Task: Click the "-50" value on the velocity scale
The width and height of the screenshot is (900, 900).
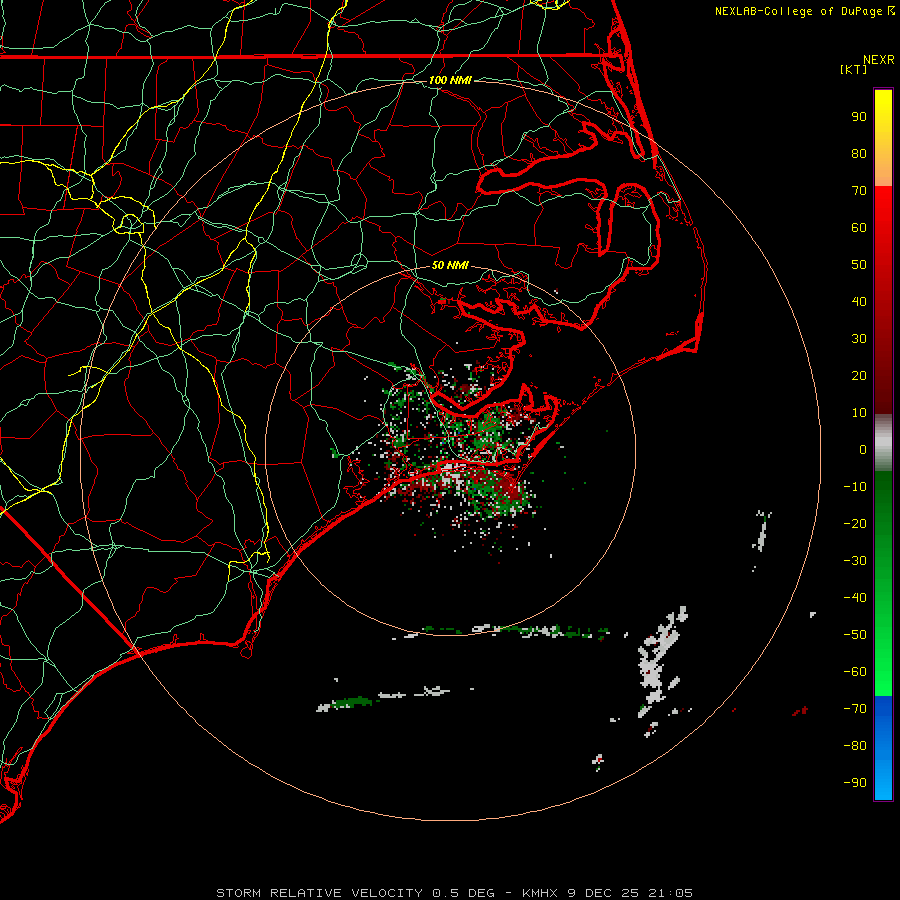Action: click(x=855, y=635)
